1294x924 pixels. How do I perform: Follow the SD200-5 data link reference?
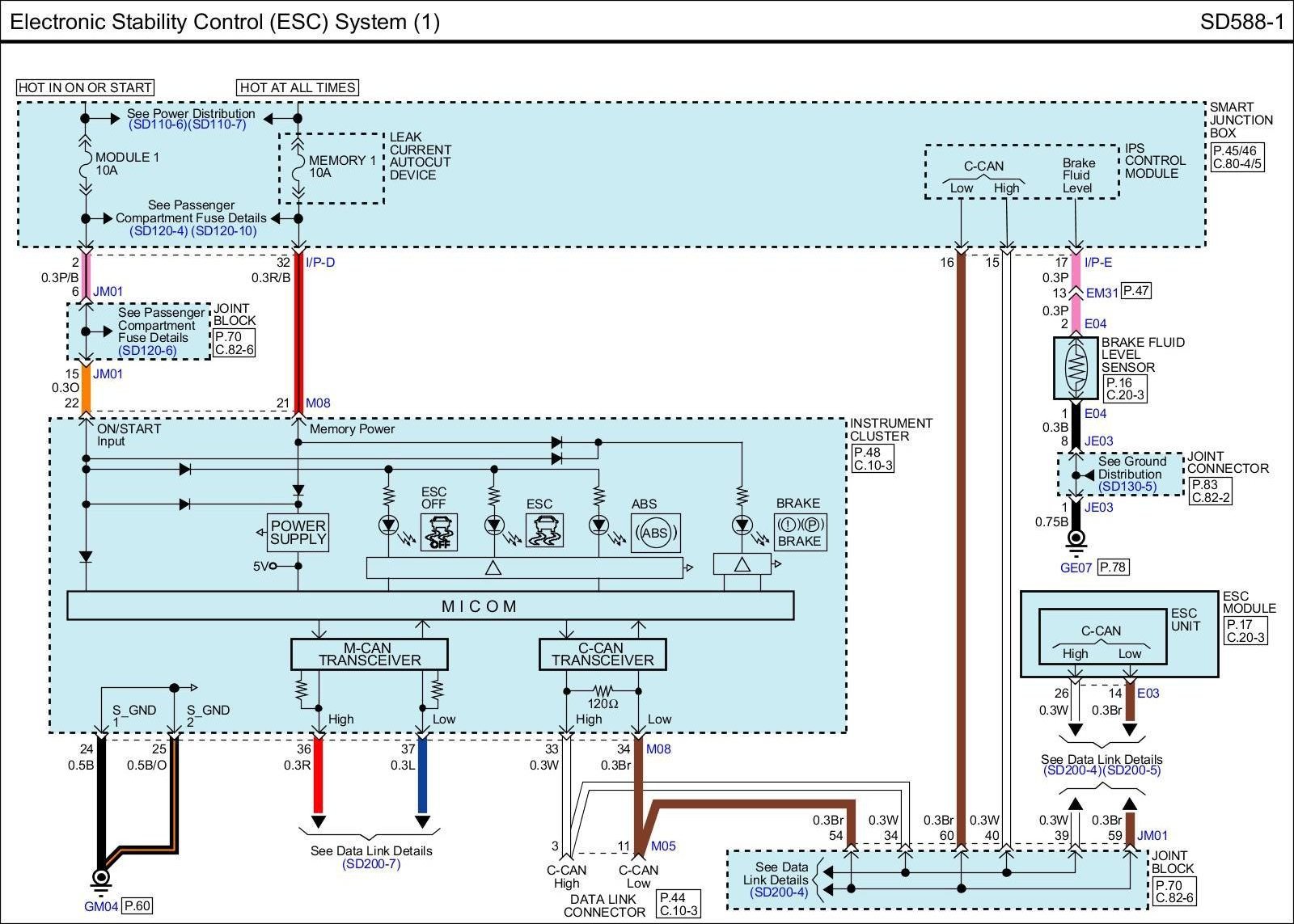tap(1132, 771)
